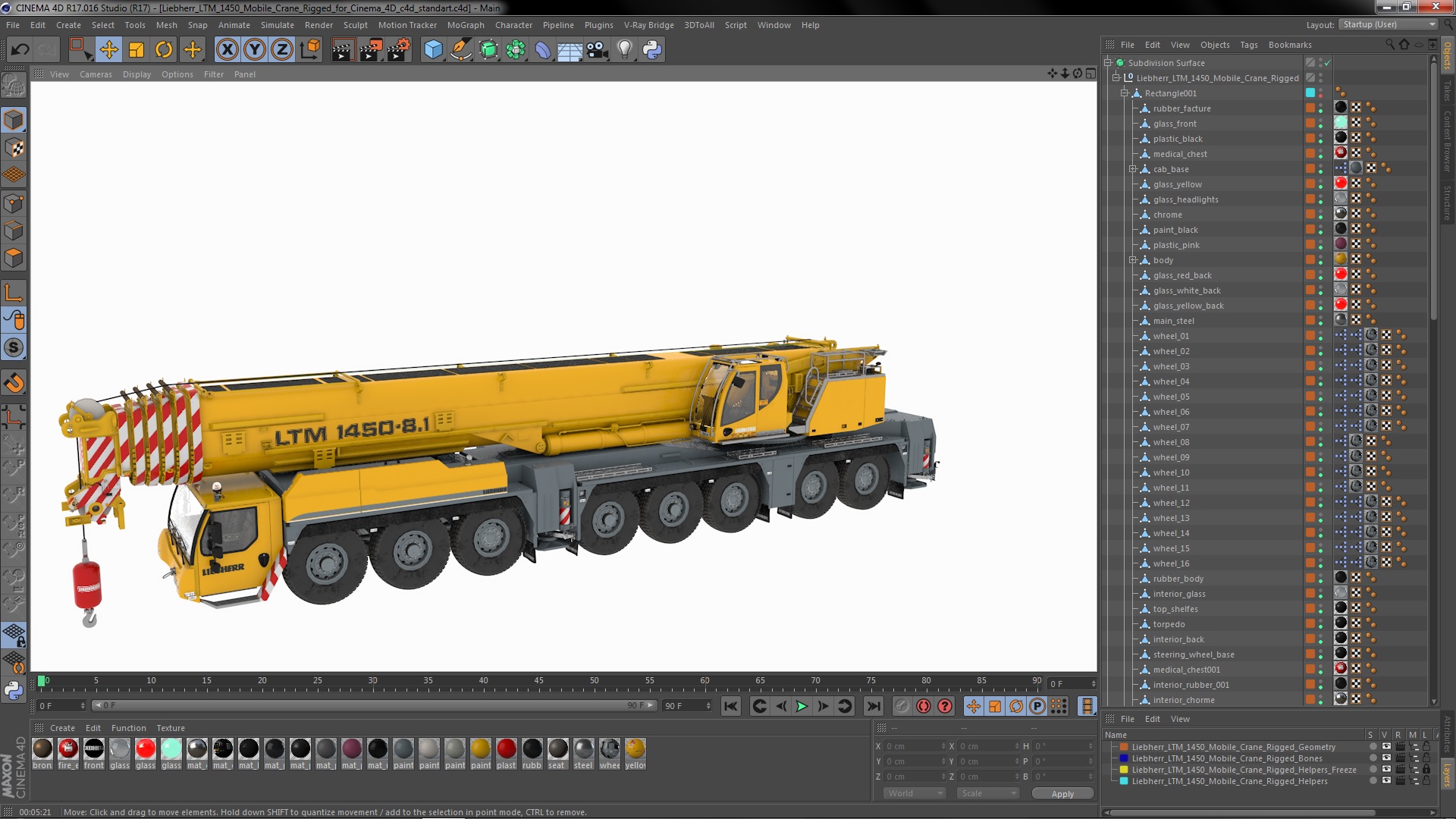Toggle Parameter P keyframe icon

(x=1037, y=706)
